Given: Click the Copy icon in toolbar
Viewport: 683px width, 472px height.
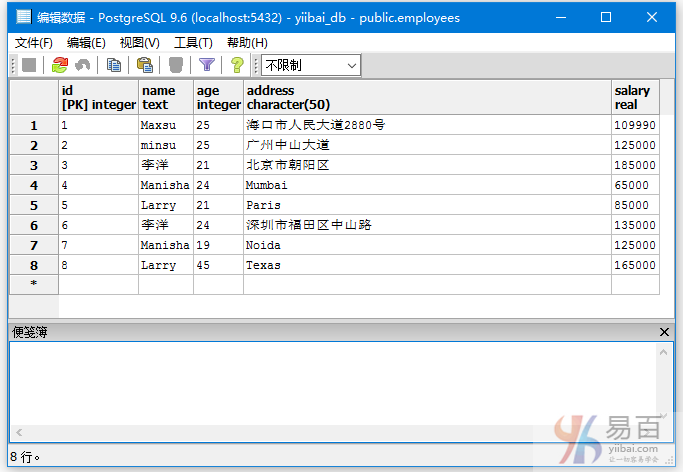Looking at the screenshot, I should pos(115,65).
